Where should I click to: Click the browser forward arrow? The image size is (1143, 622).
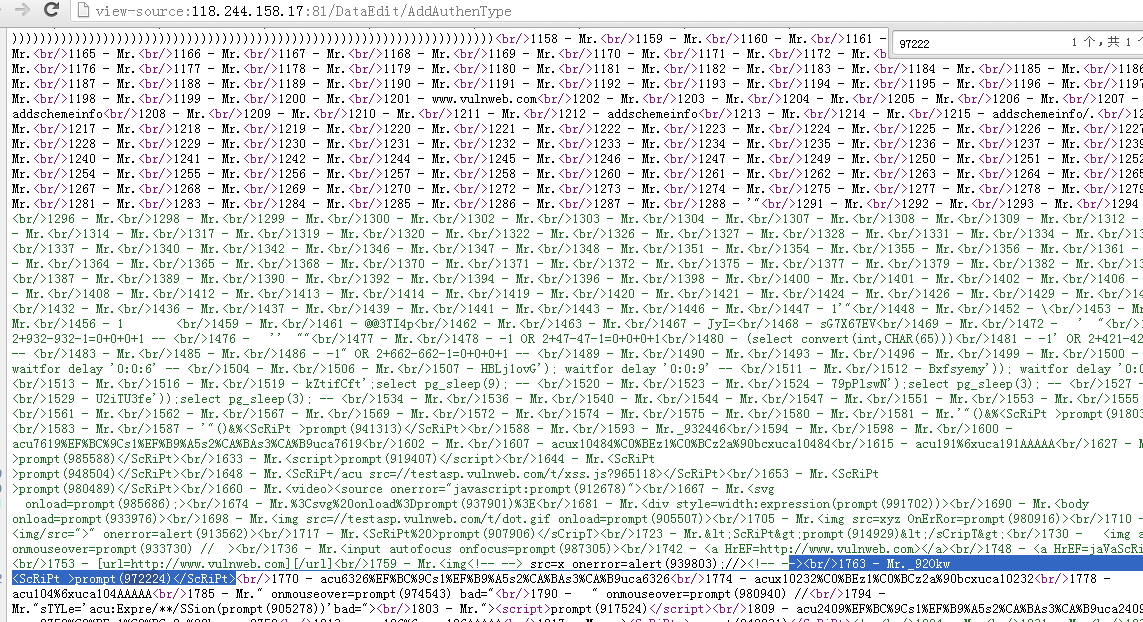[23, 10]
